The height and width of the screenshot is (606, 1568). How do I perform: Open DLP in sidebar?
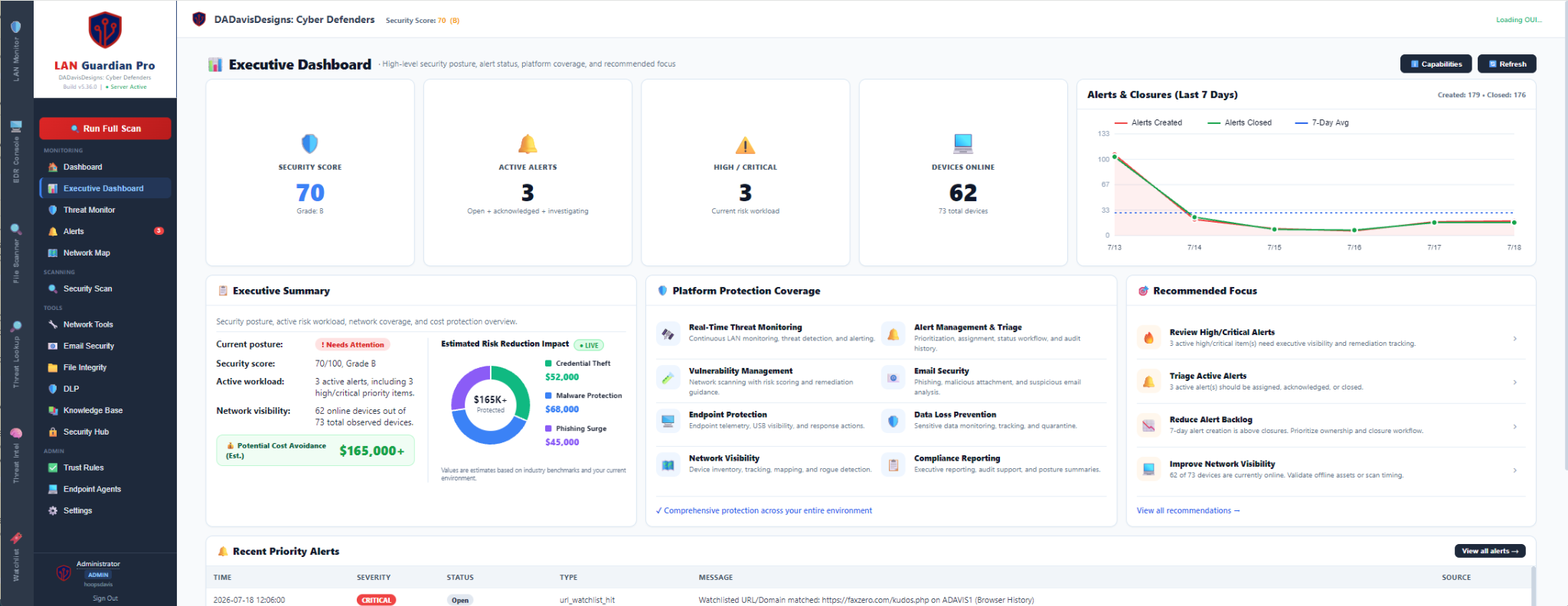(x=105, y=389)
